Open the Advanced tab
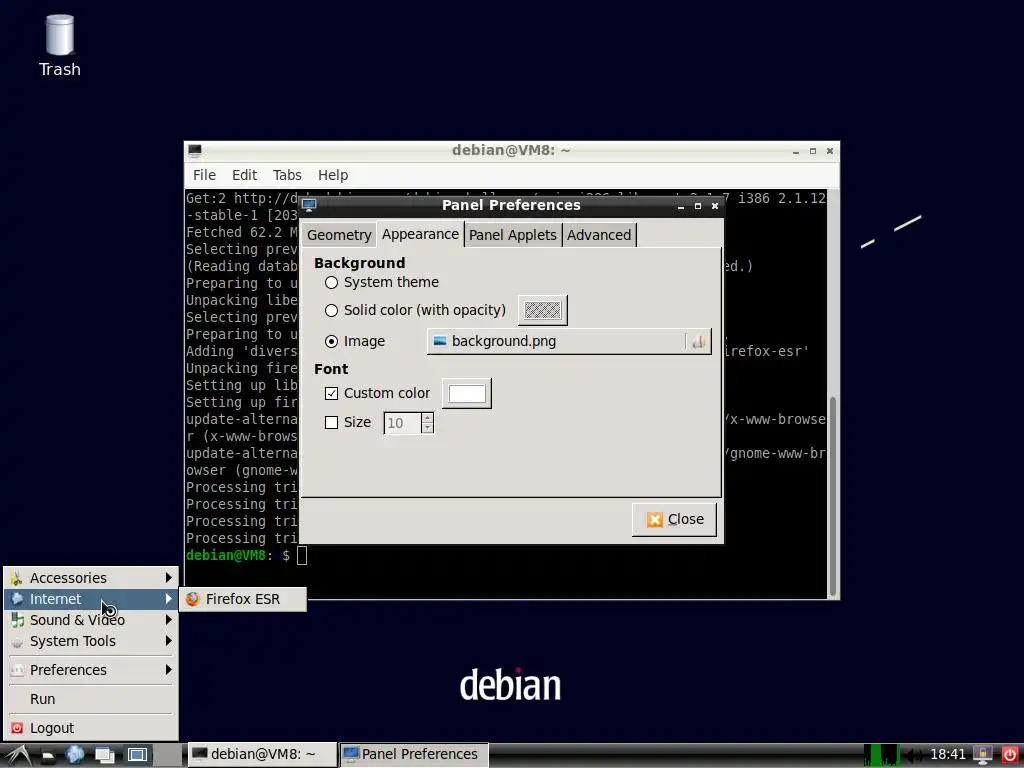This screenshot has width=1024, height=768. coord(599,235)
